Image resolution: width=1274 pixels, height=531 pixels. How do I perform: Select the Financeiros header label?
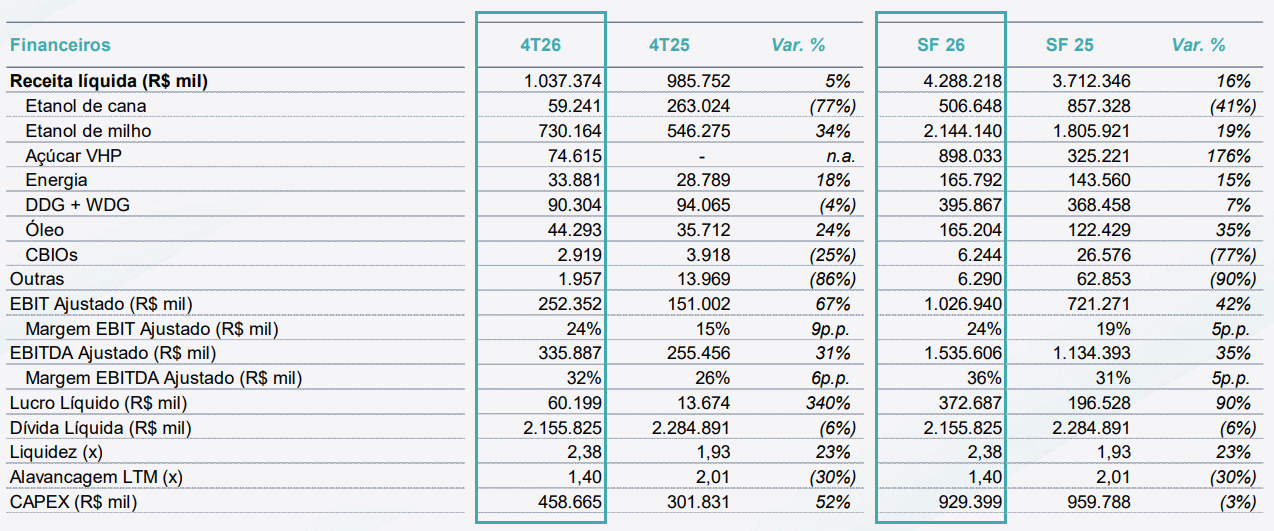(x=60, y=45)
